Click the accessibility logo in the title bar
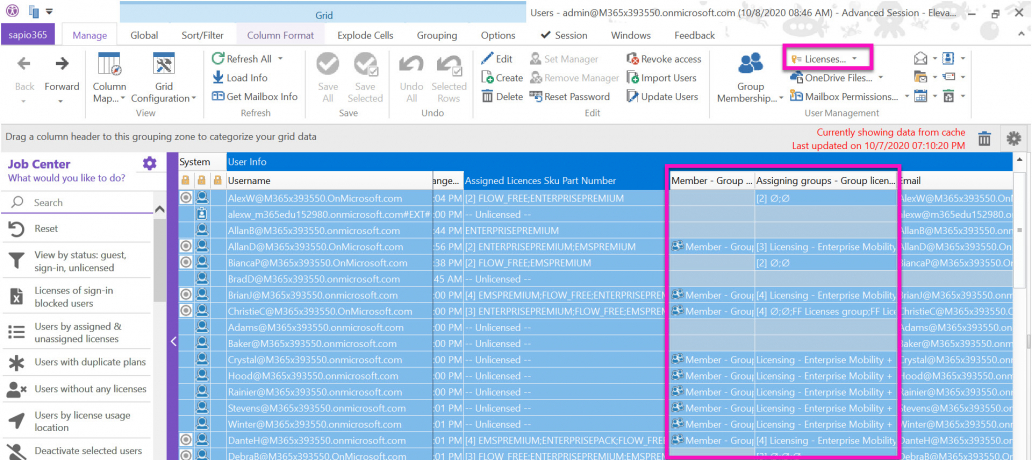The height and width of the screenshot is (460, 1032). pos(12,11)
